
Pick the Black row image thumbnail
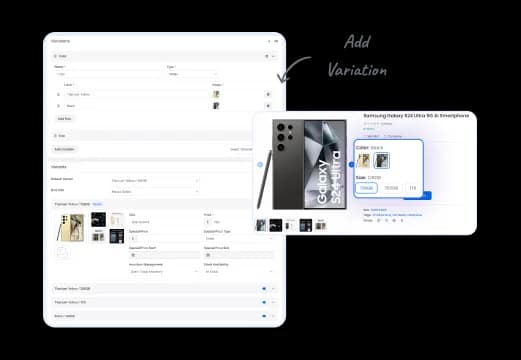point(216,106)
